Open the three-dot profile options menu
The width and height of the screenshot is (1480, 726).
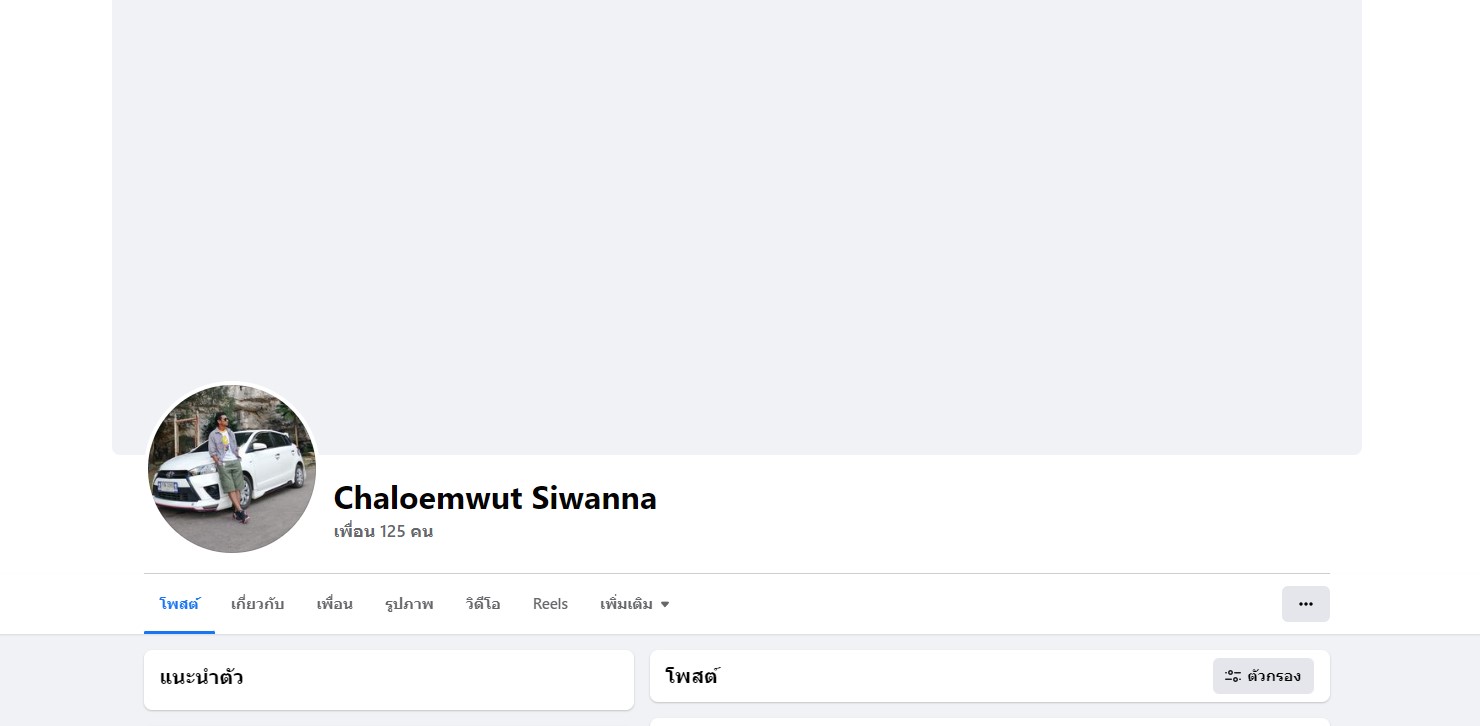[x=1305, y=604]
